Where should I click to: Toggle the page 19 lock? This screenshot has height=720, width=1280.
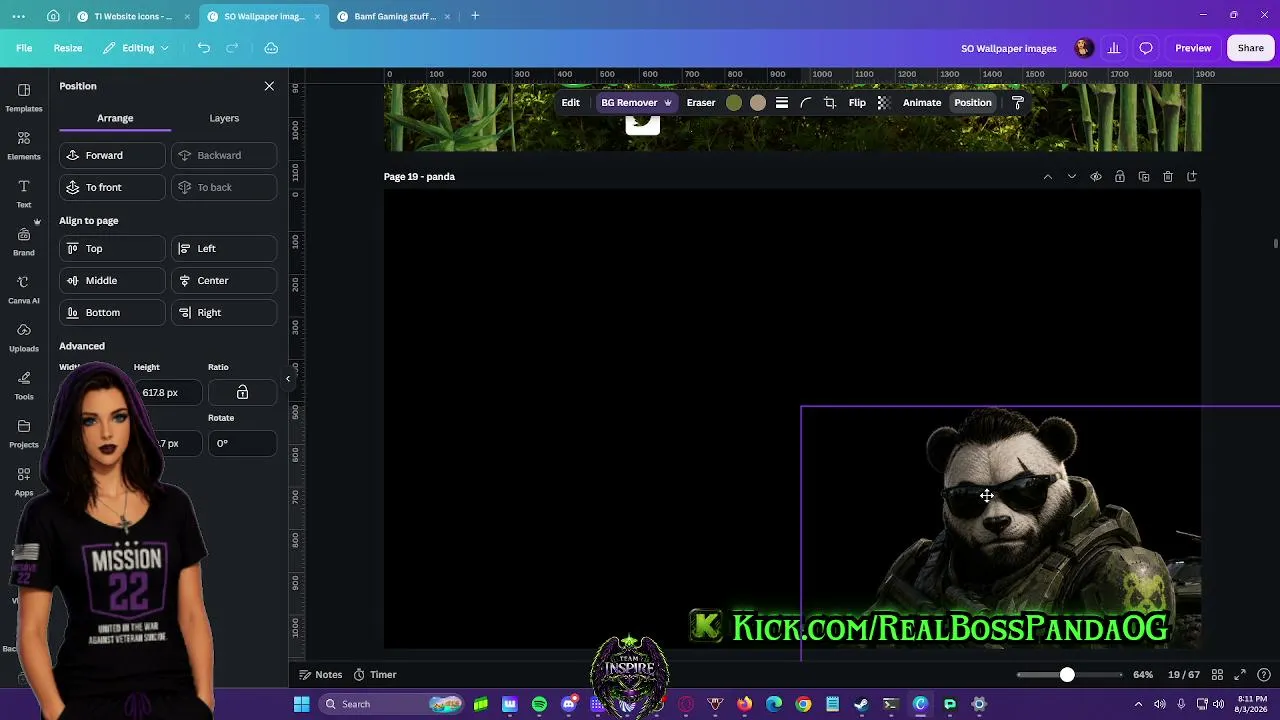[x=1120, y=177]
